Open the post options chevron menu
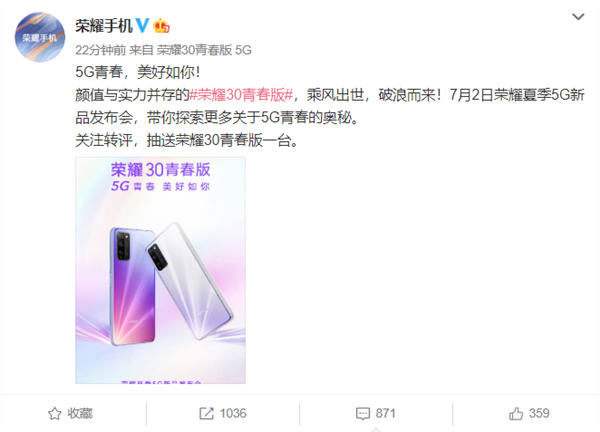 578,17
